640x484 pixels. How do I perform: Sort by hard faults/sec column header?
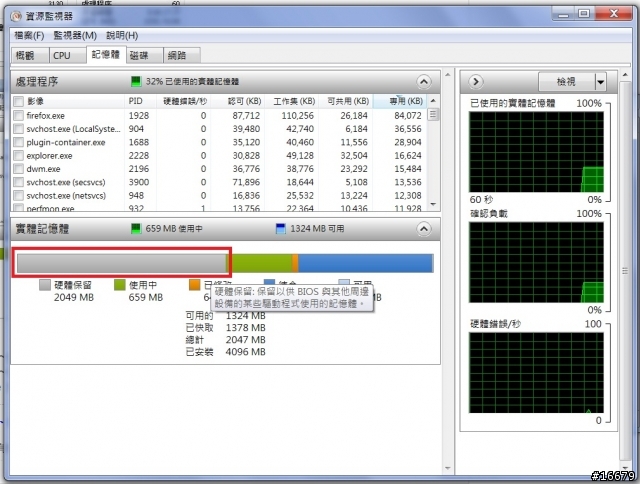pyautogui.click(x=183, y=101)
